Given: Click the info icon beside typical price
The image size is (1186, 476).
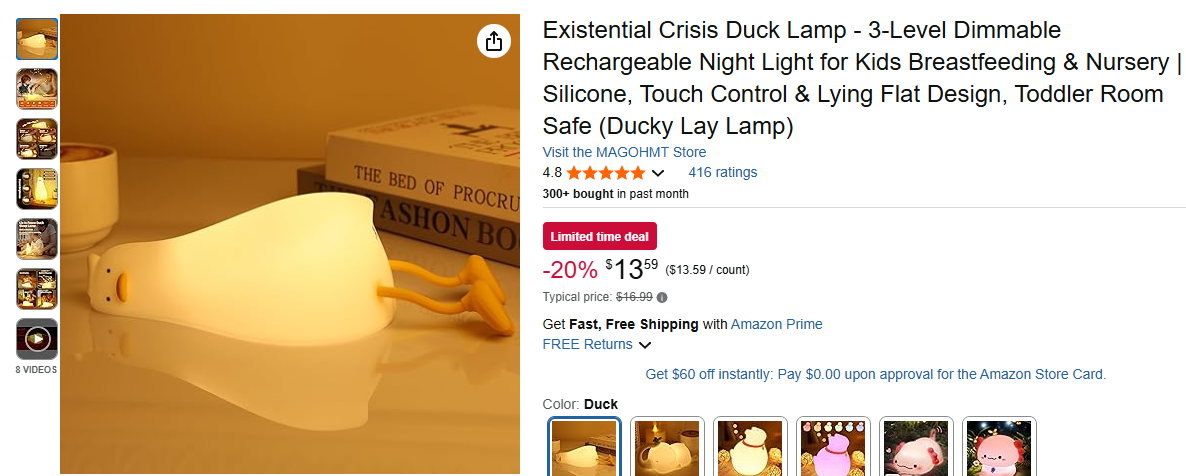Looking at the screenshot, I should [x=662, y=297].
